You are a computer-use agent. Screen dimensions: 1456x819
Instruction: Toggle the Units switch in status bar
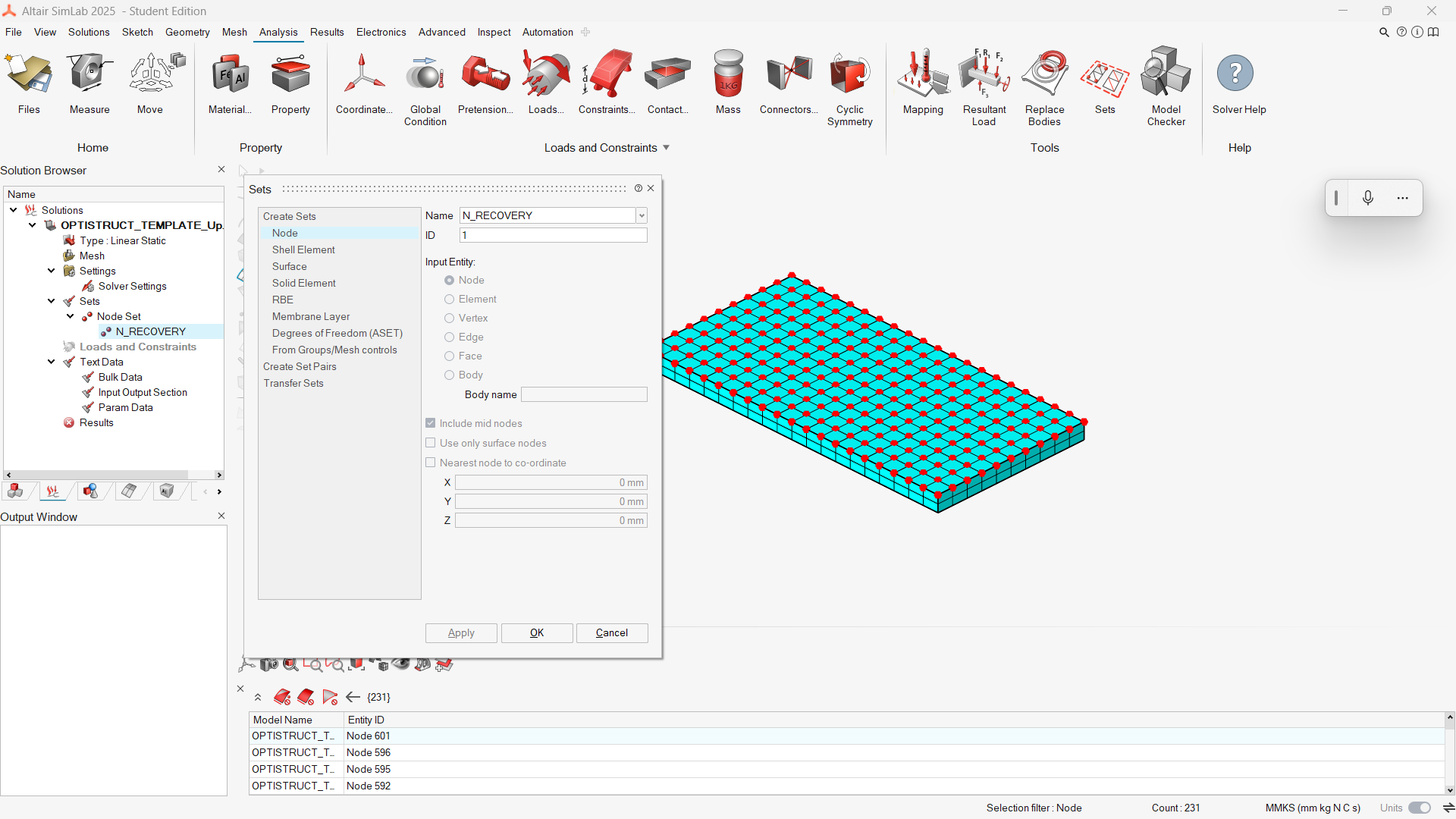(x=1419, y=808)
